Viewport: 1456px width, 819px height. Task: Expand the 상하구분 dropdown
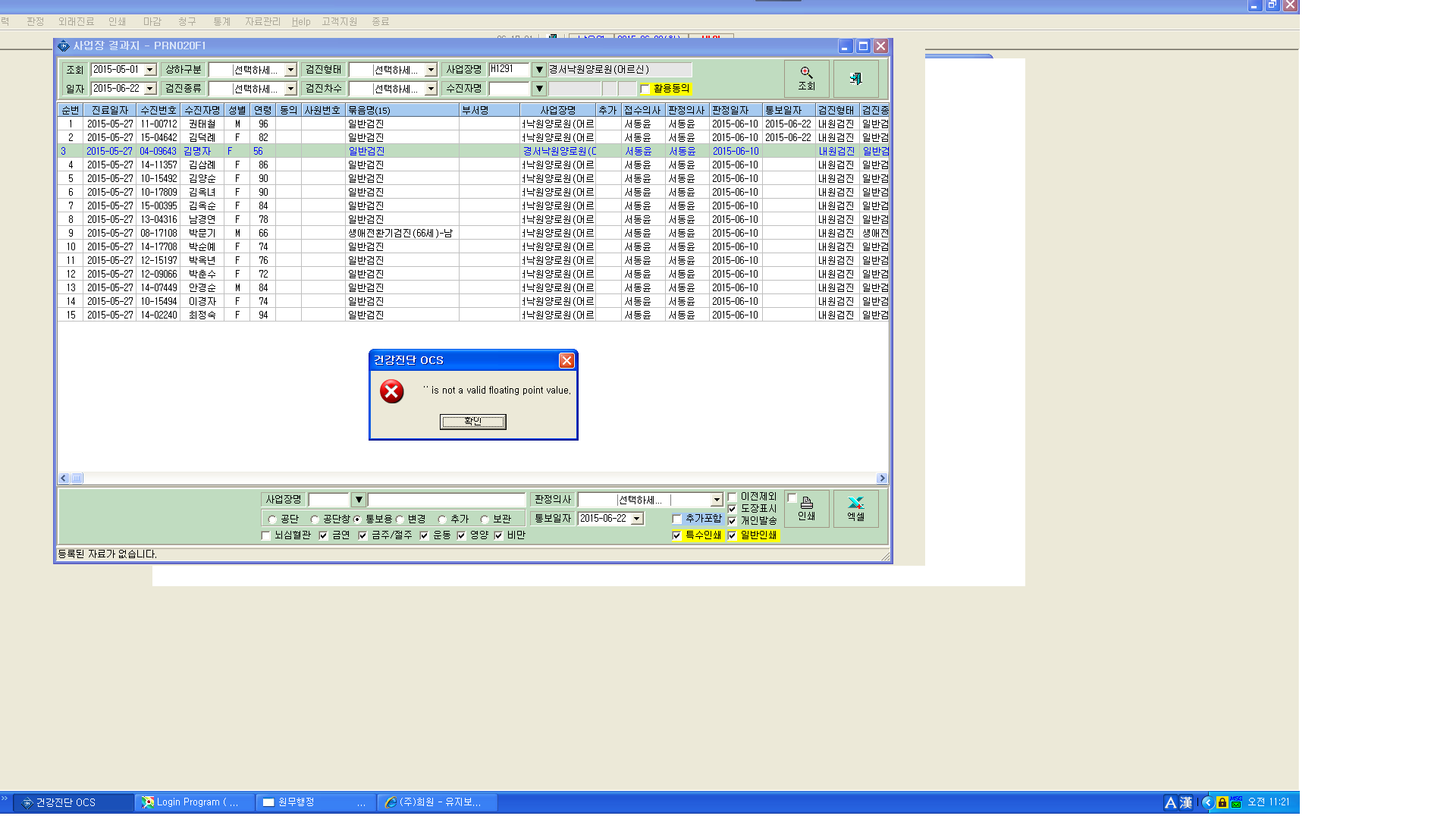point(290,70)
